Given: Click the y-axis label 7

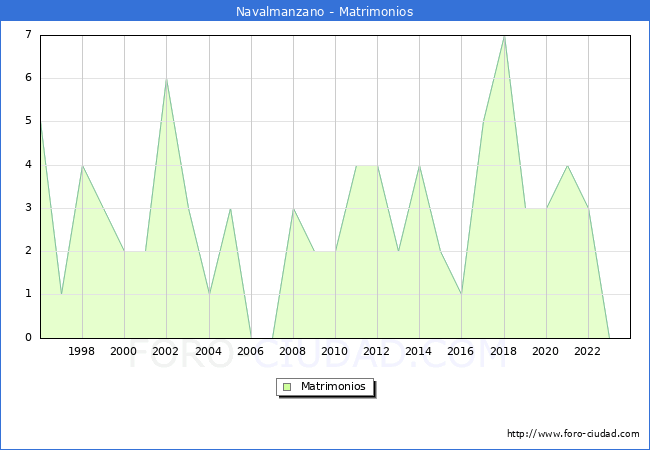Looking at the screenshot, I should coord(28,35).
